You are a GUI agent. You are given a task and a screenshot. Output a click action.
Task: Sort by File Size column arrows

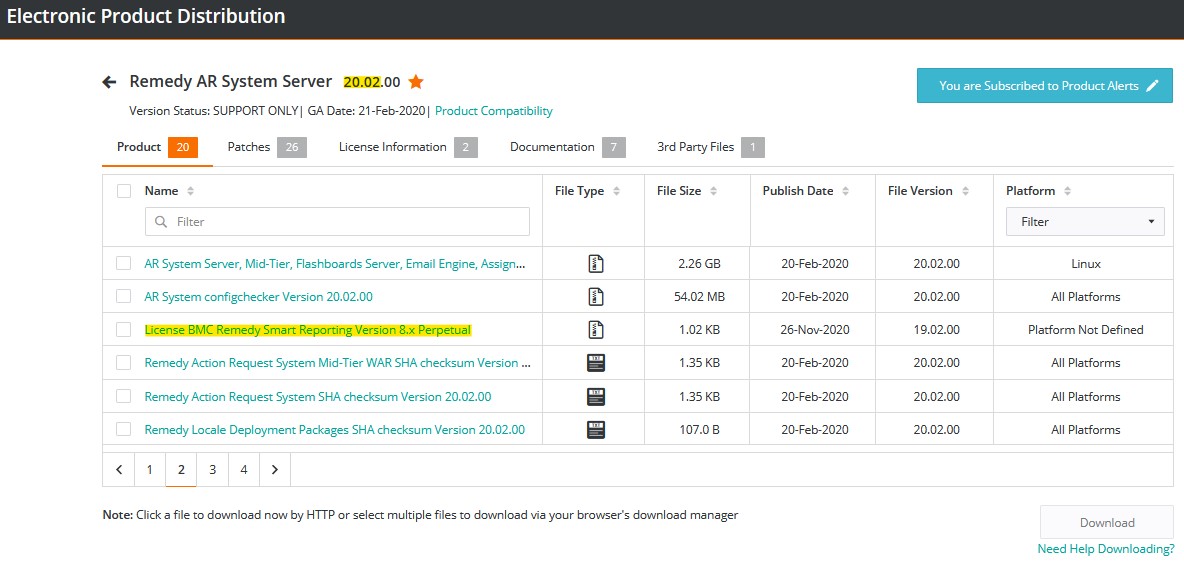pos(714,191)
